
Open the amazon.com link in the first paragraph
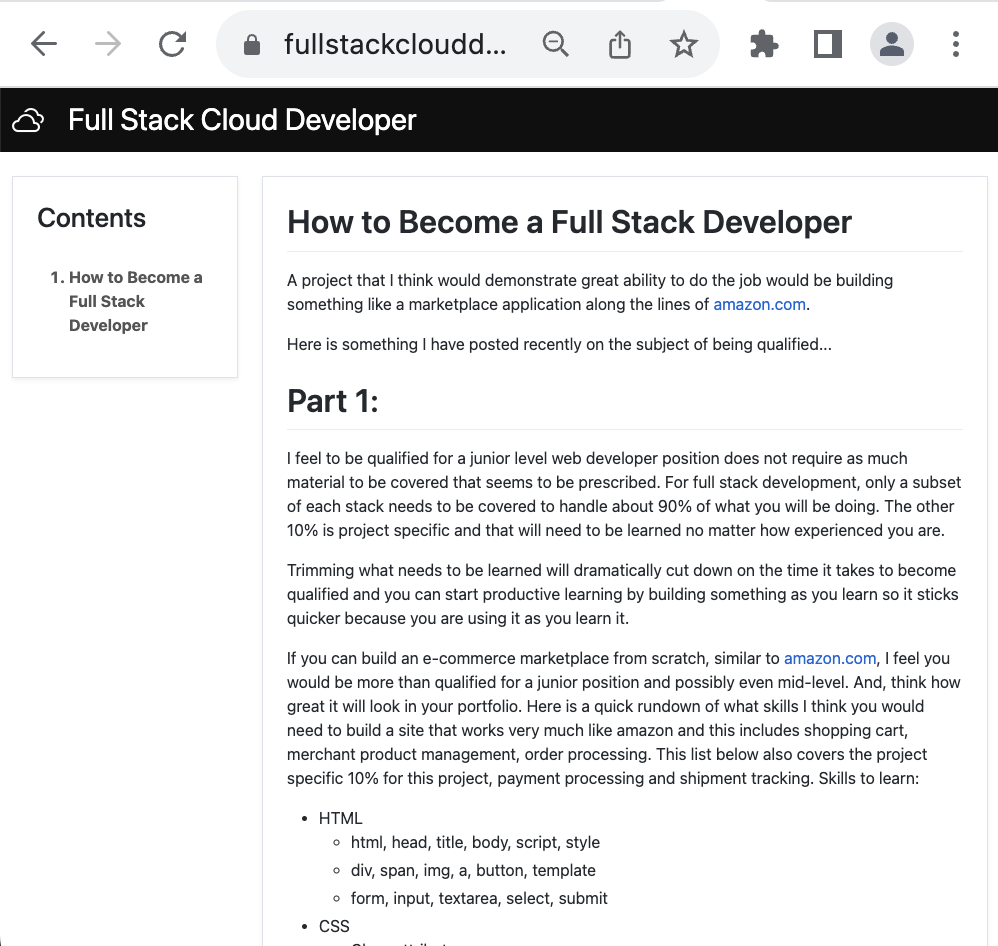(x=759, y=304)
